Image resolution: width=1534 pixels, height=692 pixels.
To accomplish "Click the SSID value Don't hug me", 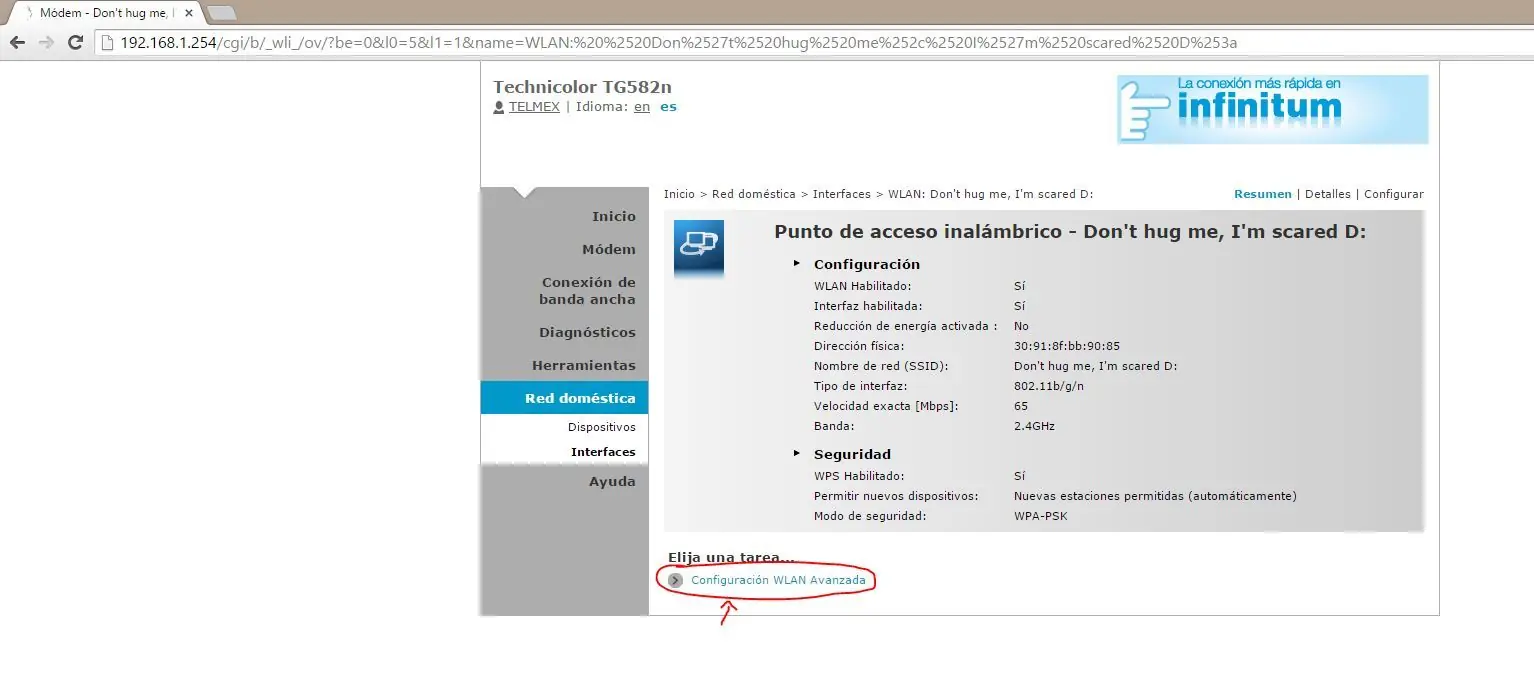I will tap(1096, 366).
